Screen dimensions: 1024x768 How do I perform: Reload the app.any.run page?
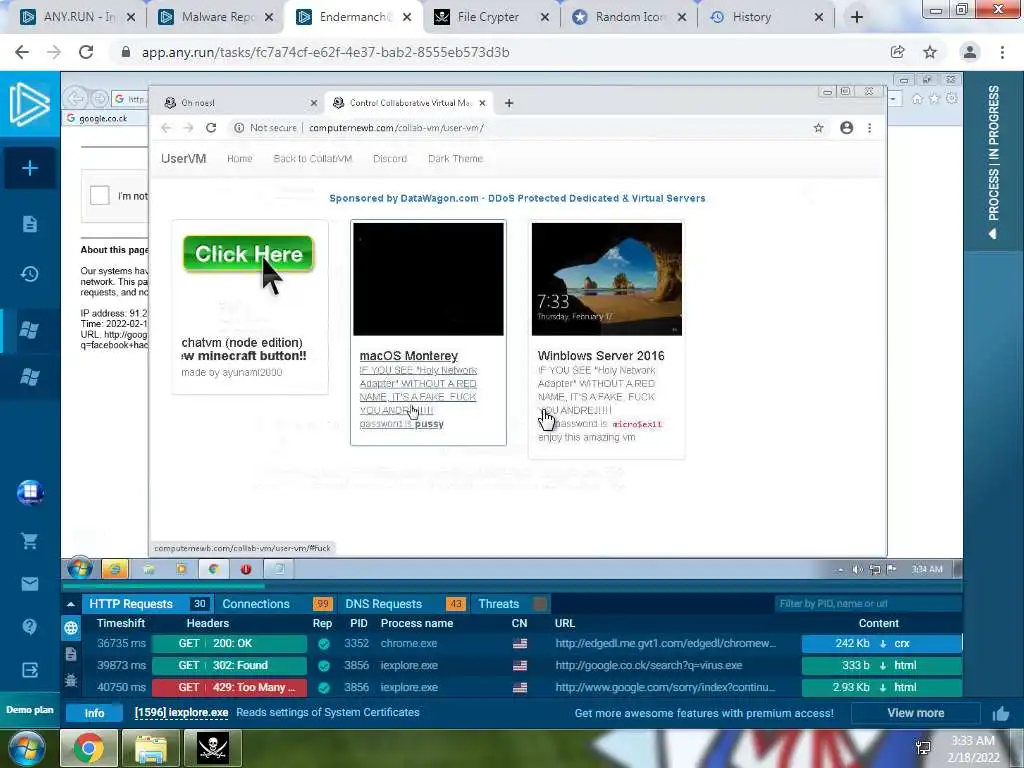[86, 52]
